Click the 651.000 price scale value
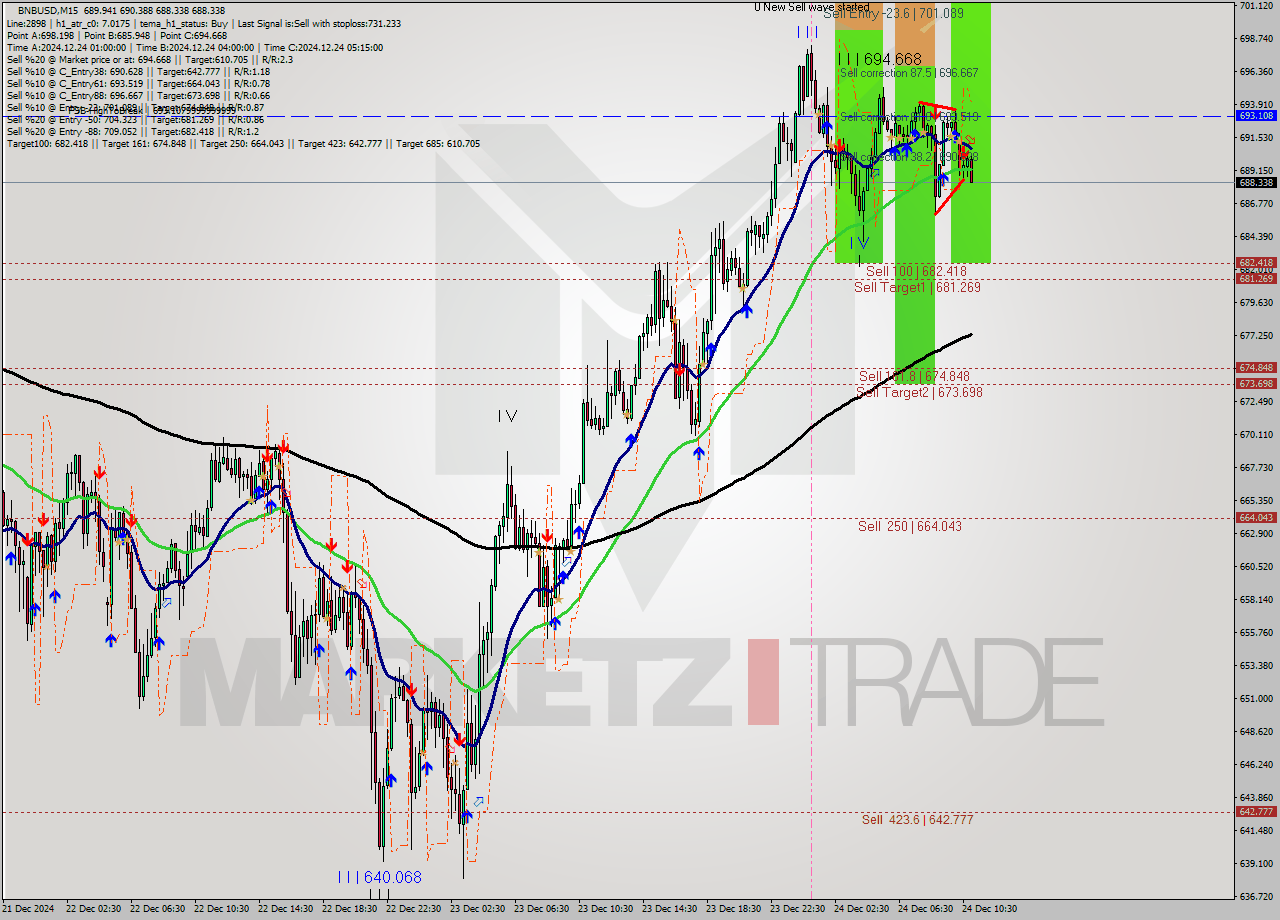 (x=1256, y=699)
